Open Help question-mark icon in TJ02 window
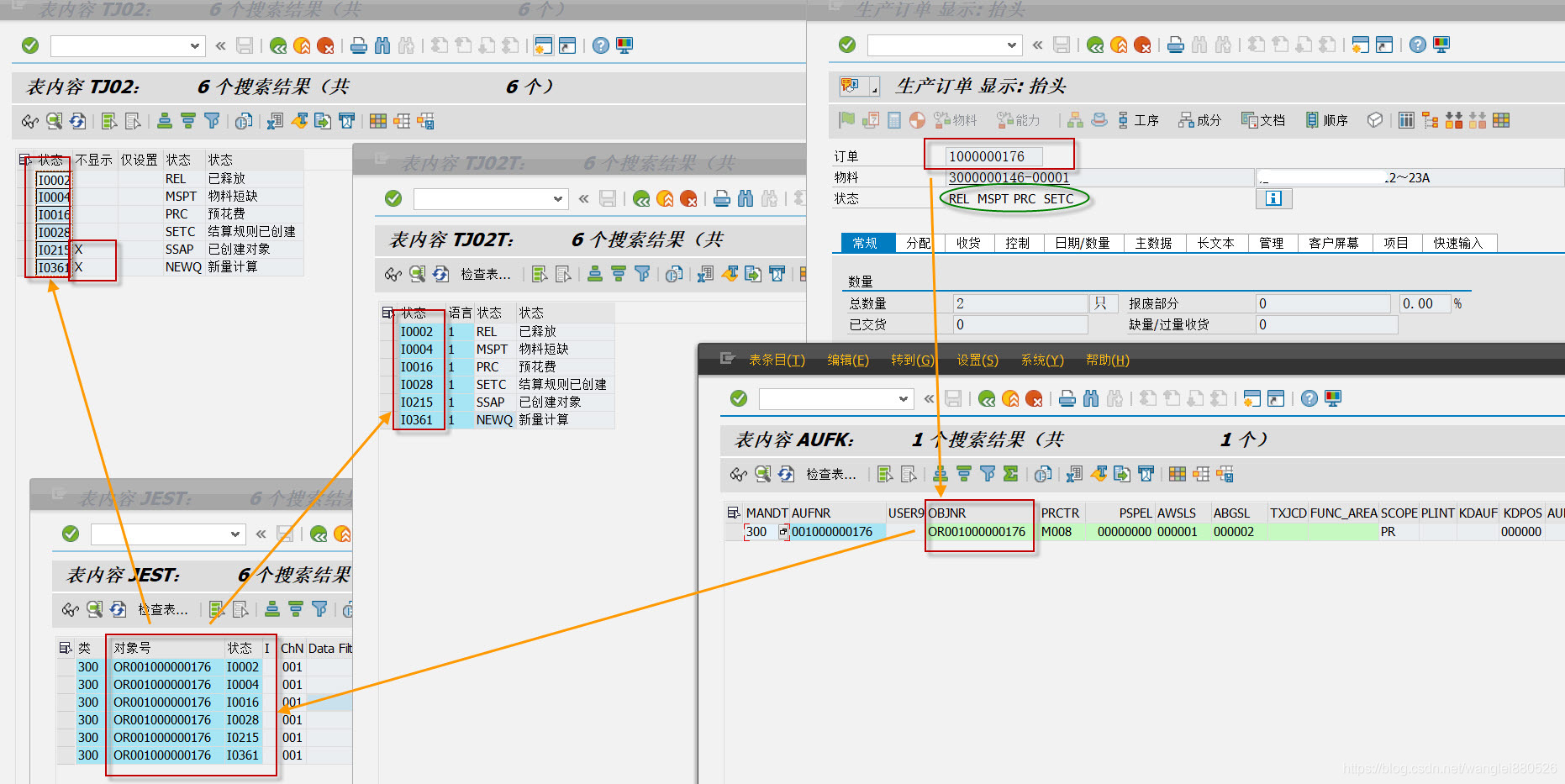This screenshot has height=784, width=1565. click(600, 45)
